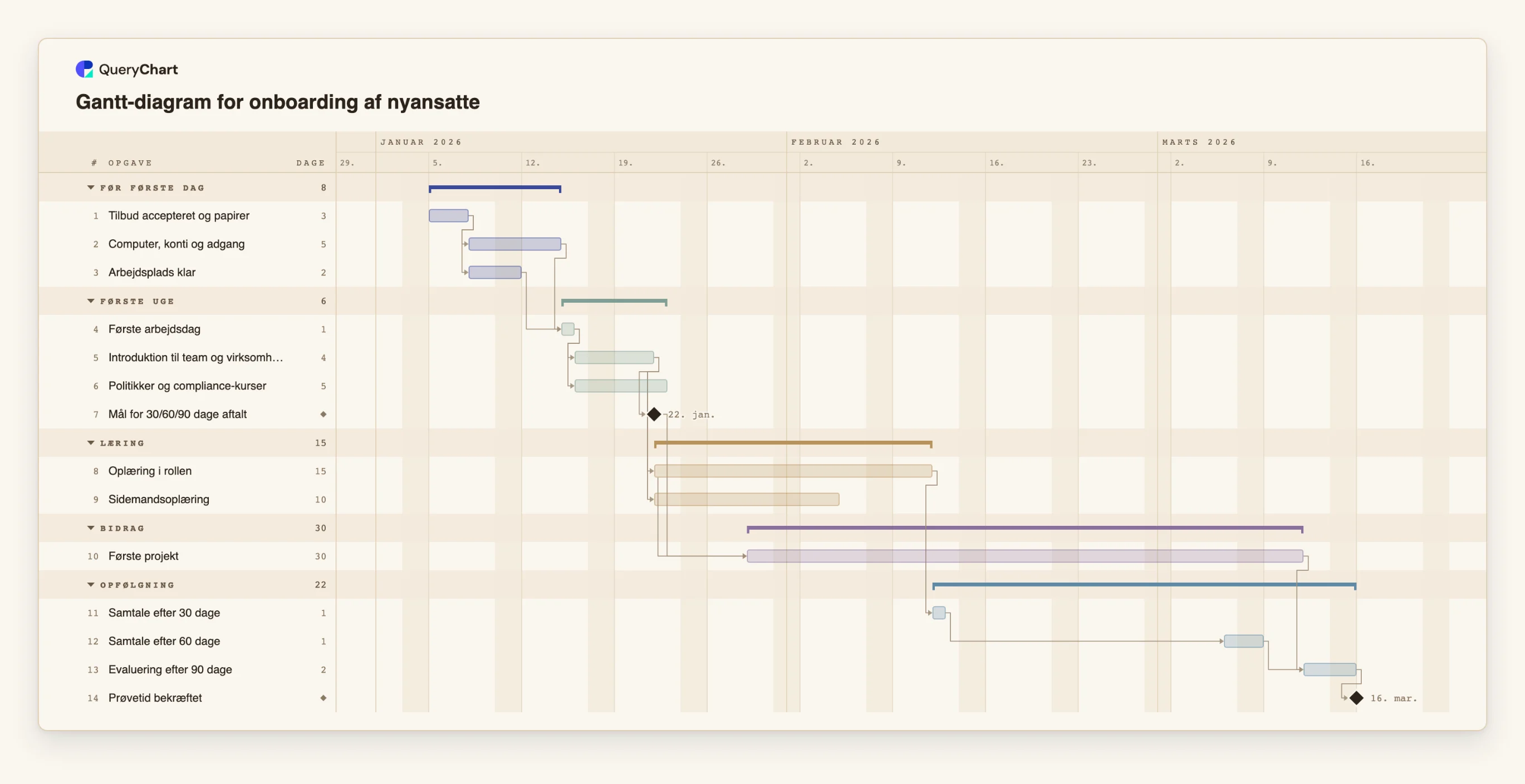The image size is (1525, 784).
Task: Click the MARTS 2026 month header
Action: tap(1199, 142)
